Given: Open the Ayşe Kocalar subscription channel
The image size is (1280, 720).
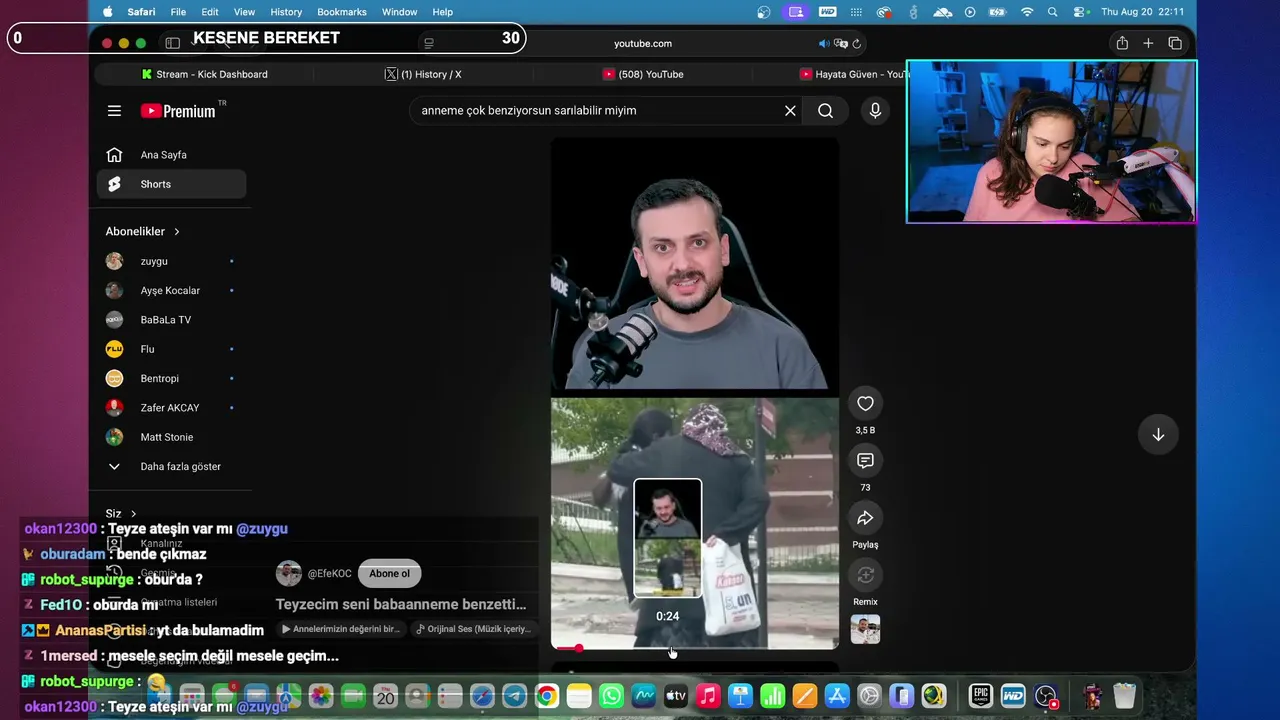Looking at the screenshot, I should (x=171, y=290).
